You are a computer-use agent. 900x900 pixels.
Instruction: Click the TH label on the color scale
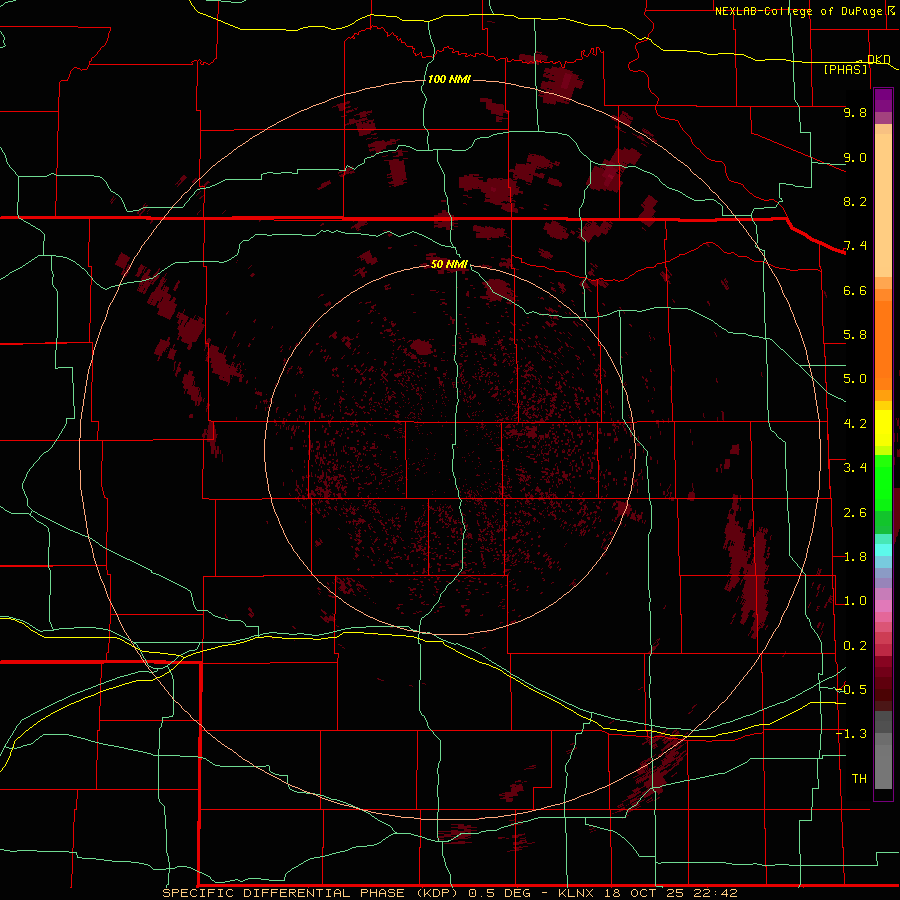tap(859, 779)
